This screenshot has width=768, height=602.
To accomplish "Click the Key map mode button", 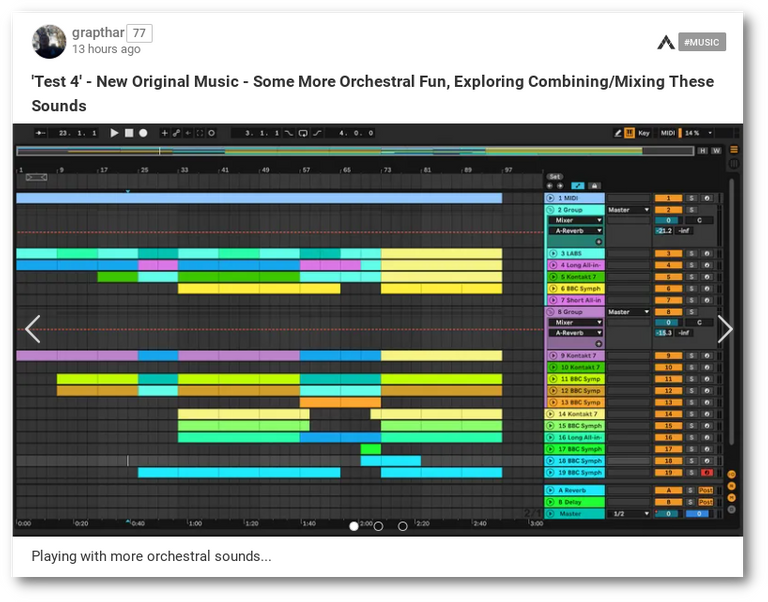I will point(644,133).
